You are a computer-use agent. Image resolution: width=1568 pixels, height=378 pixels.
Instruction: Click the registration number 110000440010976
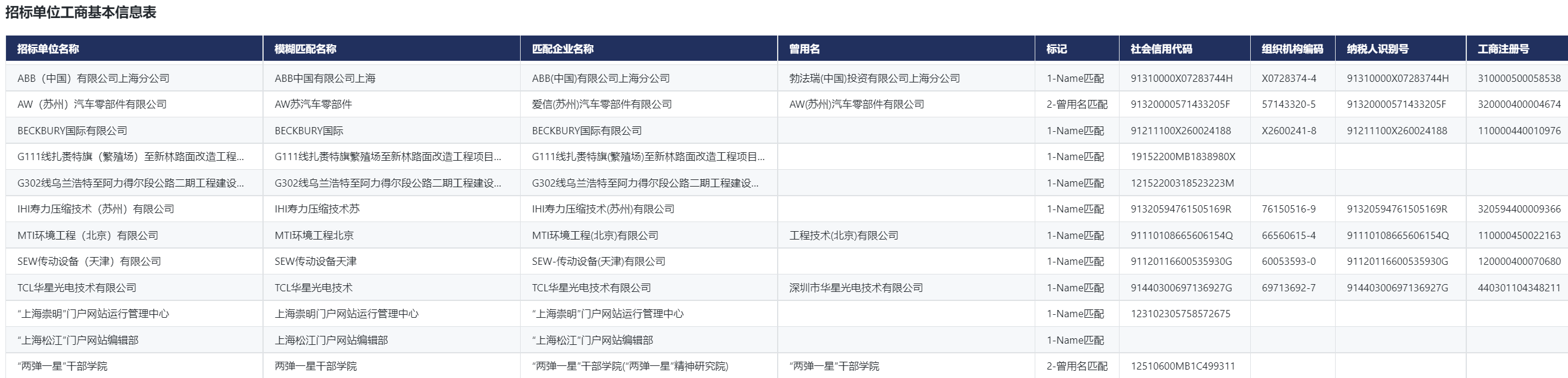tap(1519, 131)
